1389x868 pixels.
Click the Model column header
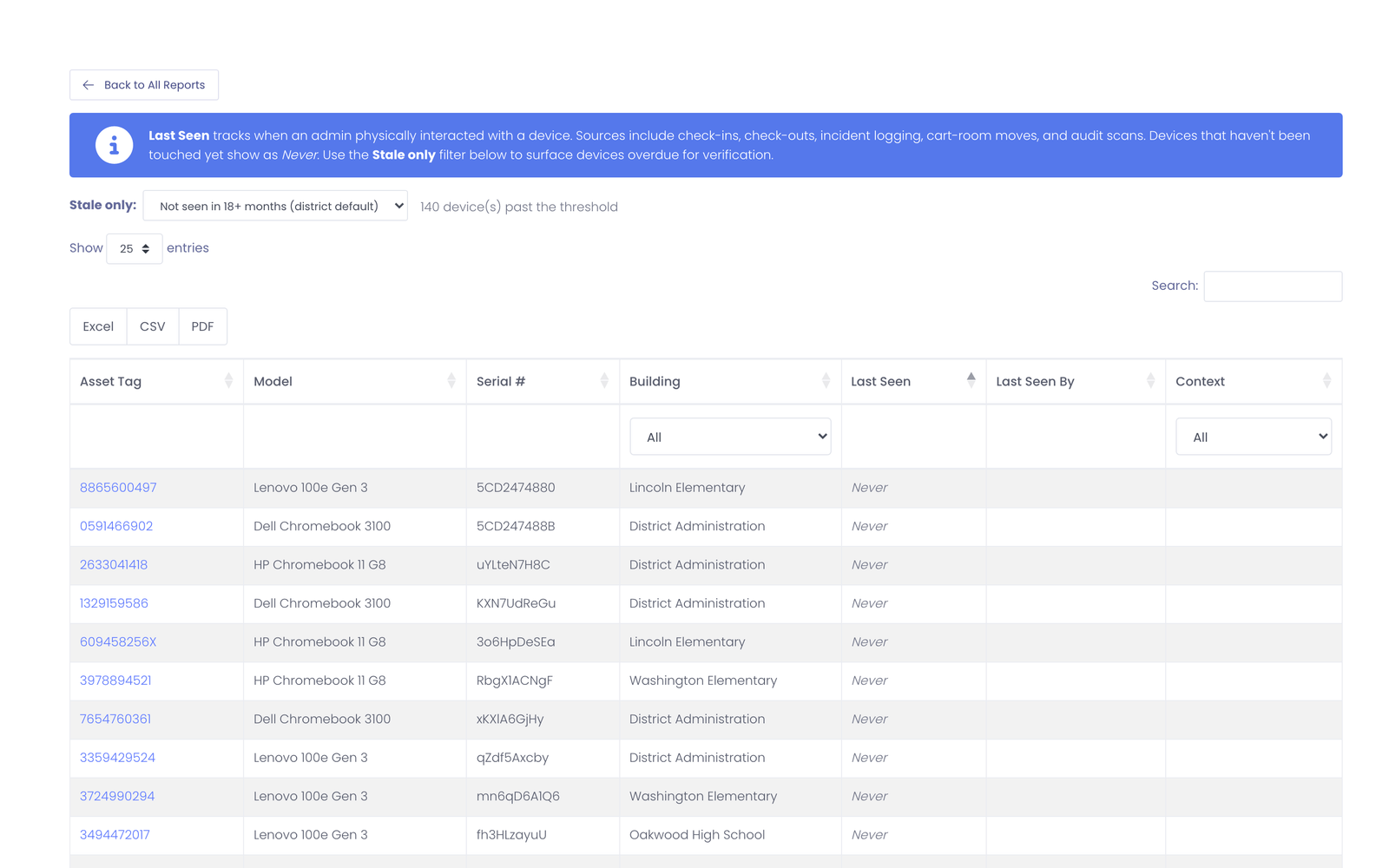pyautogui.click(x=354, y=381)
